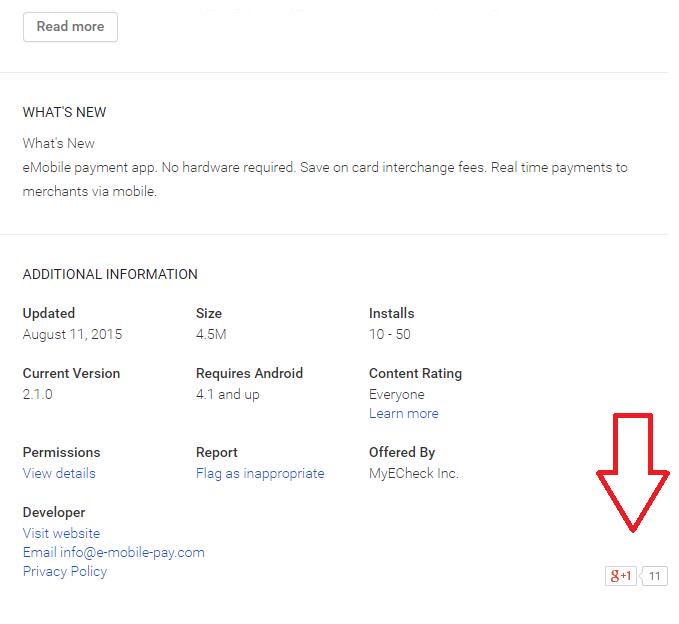Click Email info@e-mobile-pay.com link
Screen dimensions: 679x624
pyautogui.click(x=113, y=553)
